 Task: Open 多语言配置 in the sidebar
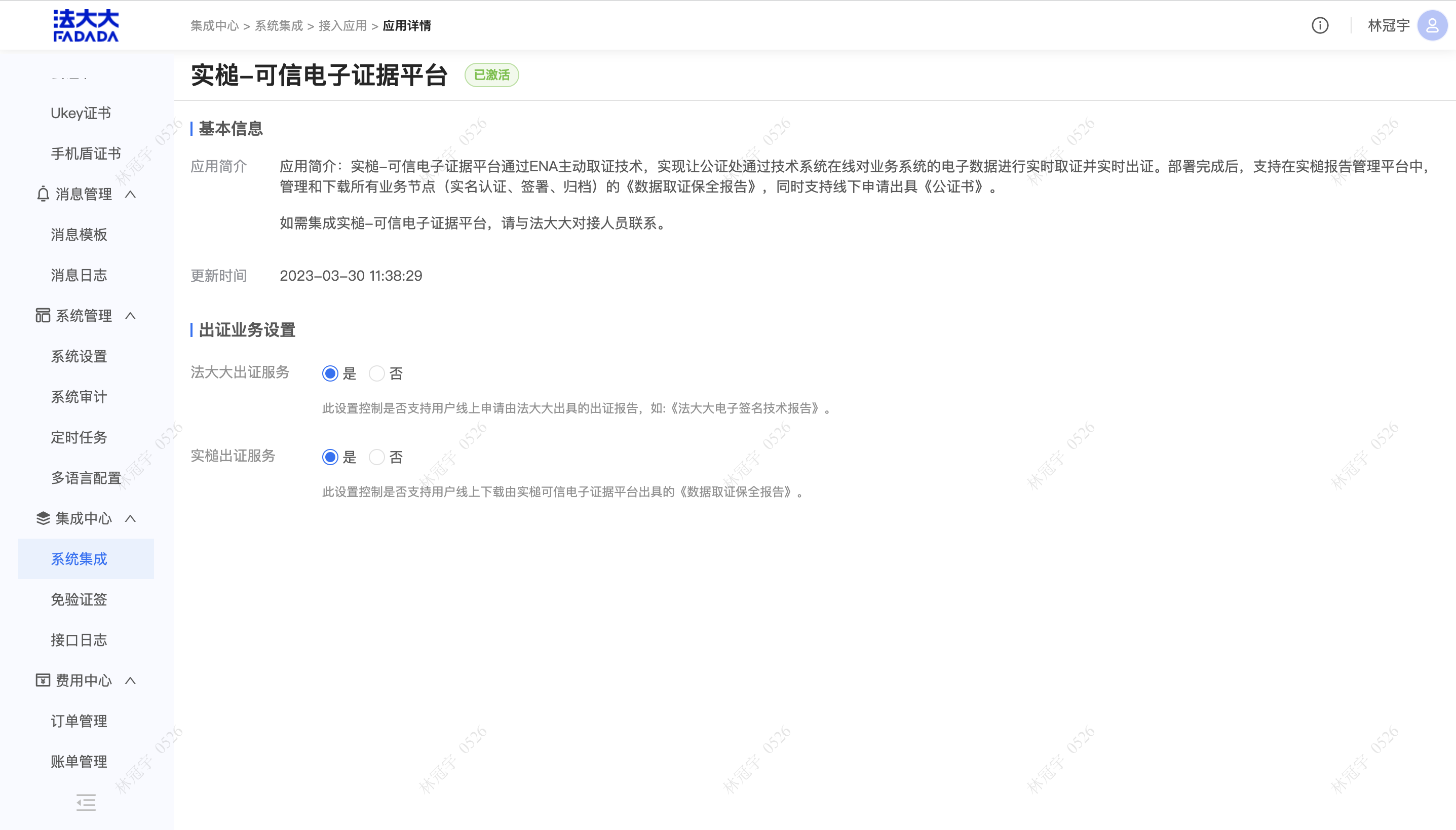point(86,478)
